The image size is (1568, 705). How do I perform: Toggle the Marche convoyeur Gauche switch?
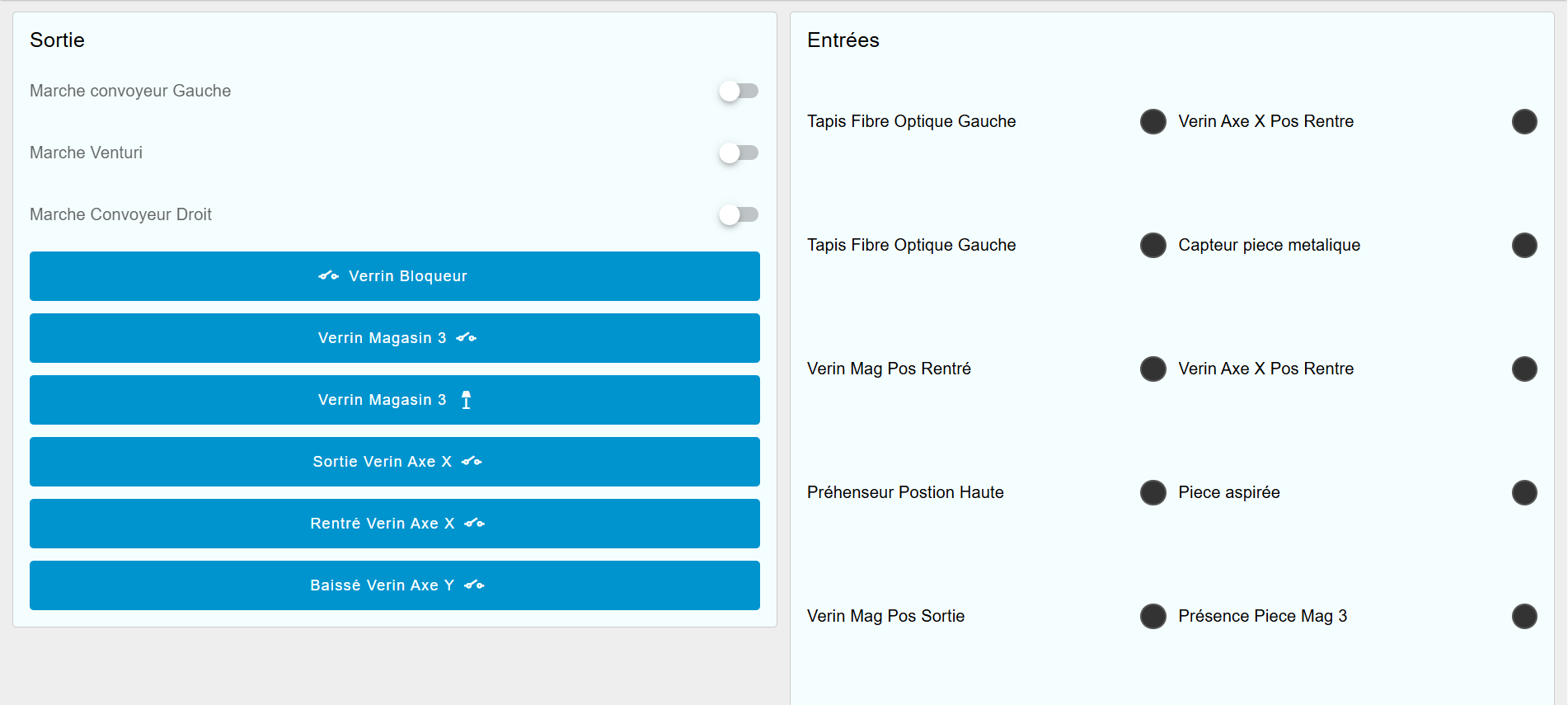pyautogui.click(x=738, y=91)
